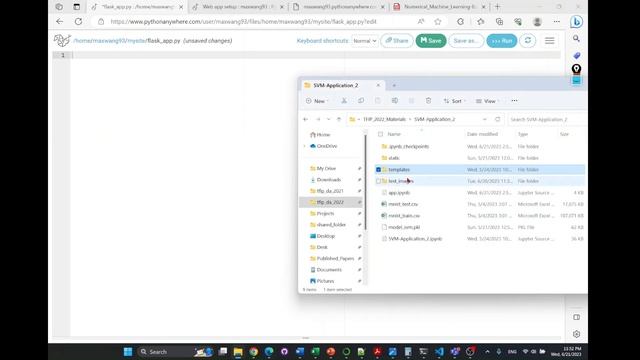Open the New item dropdown in File Explorer
This screenshot has width=640, height=360.
click(317, 101)
